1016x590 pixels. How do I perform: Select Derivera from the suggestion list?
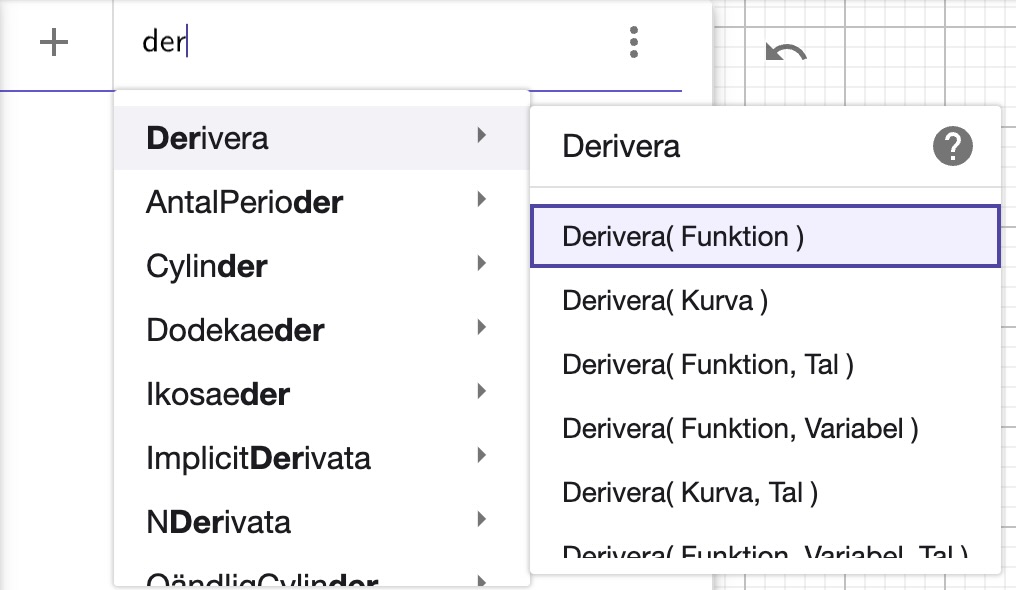[x=208, y=137]
